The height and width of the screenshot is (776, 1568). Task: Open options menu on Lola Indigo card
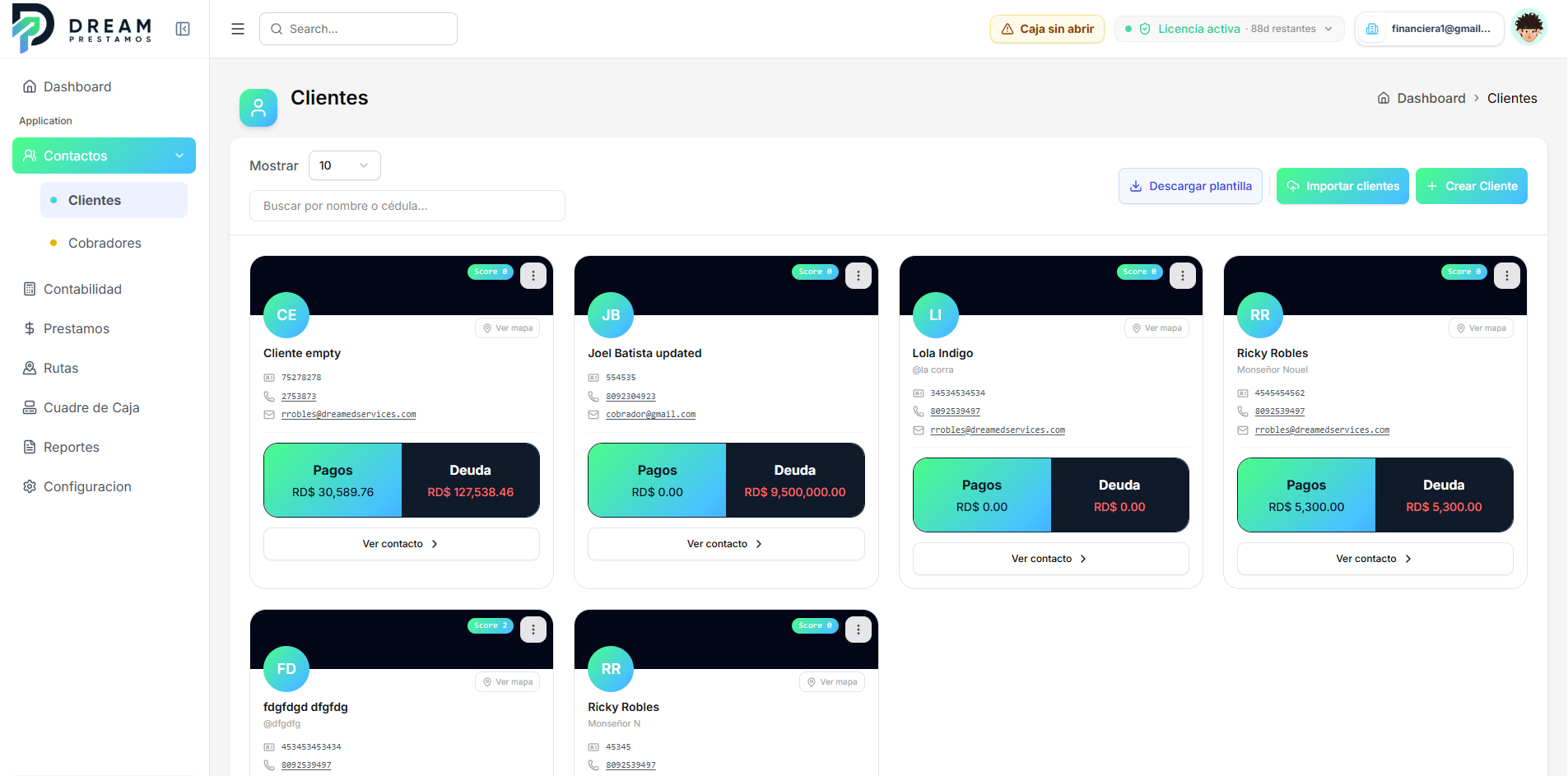click(1183, 276)
